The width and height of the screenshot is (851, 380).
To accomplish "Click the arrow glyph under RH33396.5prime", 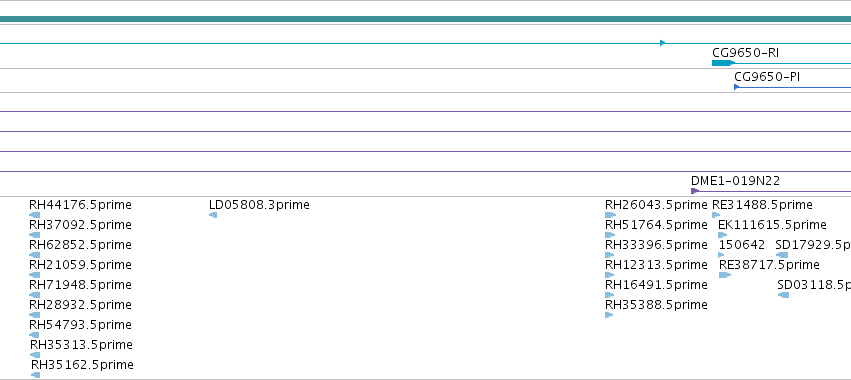I will coord(609,255).
